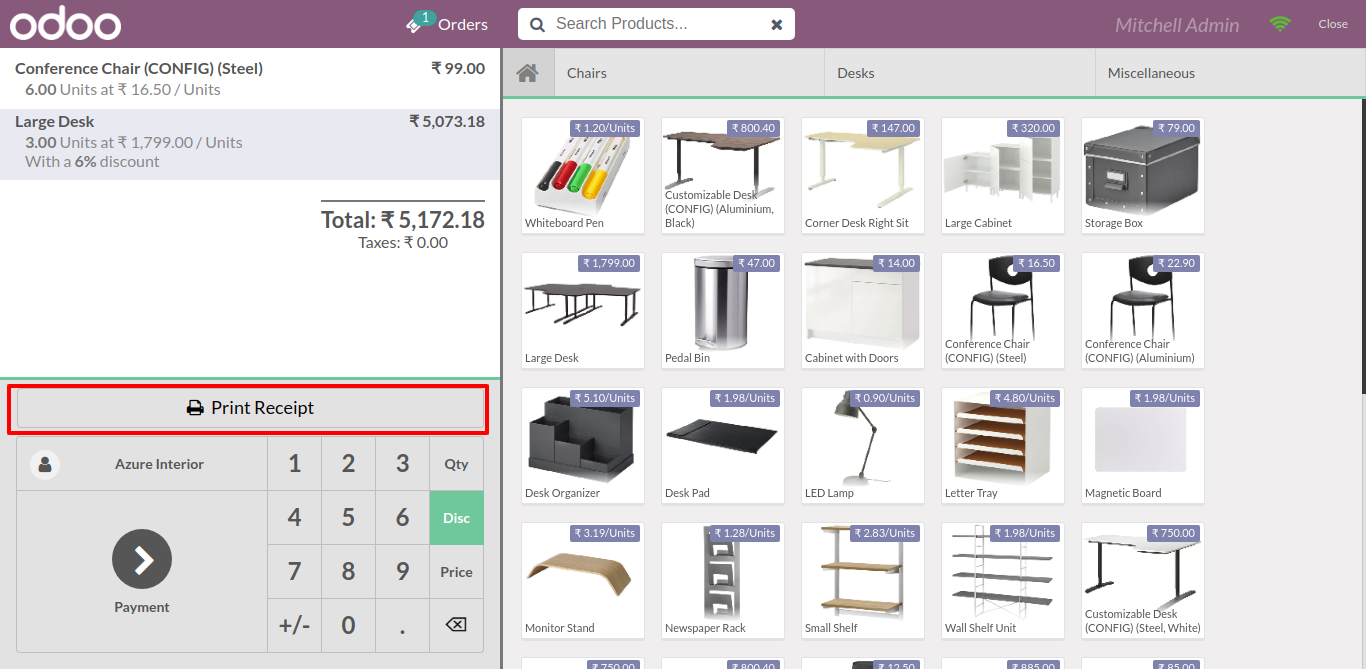
Task: Select Customizable Desk (Steel, White) product
Action: click(x=1143, y=581)
